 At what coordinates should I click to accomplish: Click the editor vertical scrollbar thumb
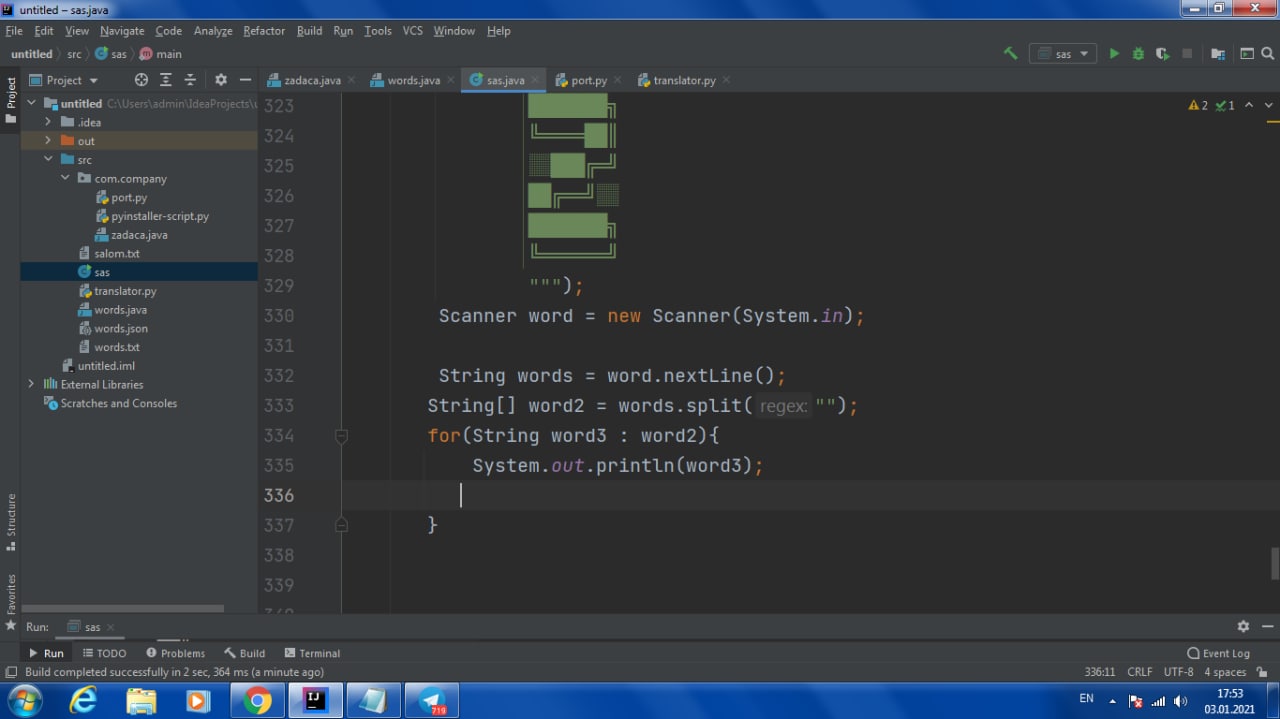(1275, 563)
